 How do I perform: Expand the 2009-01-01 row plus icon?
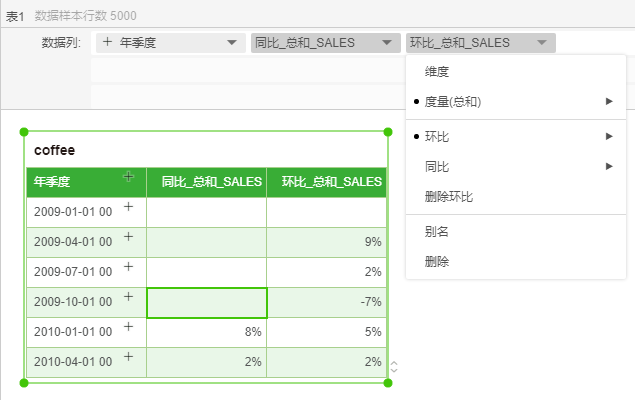pos(128,207)
